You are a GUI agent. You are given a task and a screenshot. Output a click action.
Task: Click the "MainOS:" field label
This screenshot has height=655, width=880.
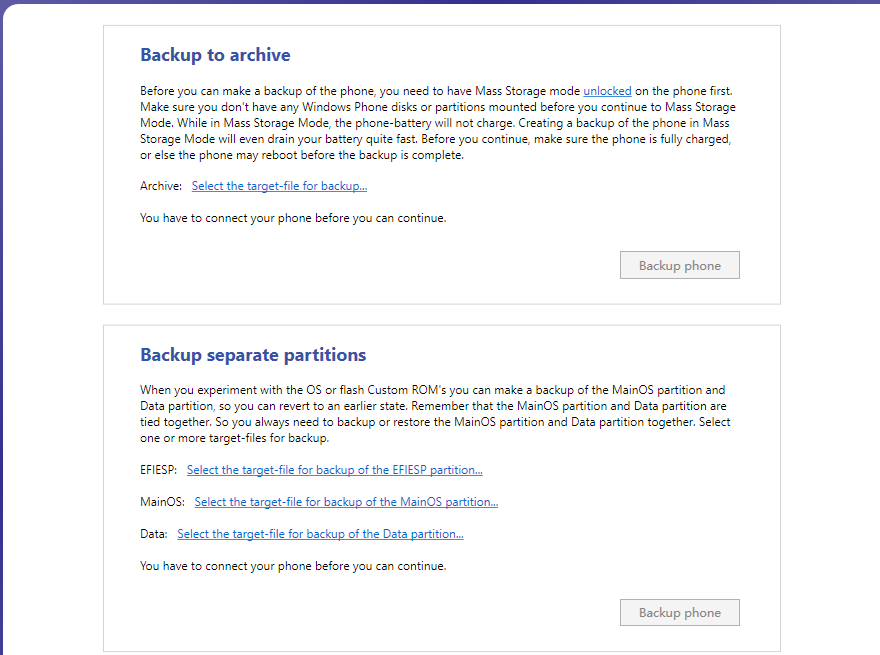[x=163, y=502]
